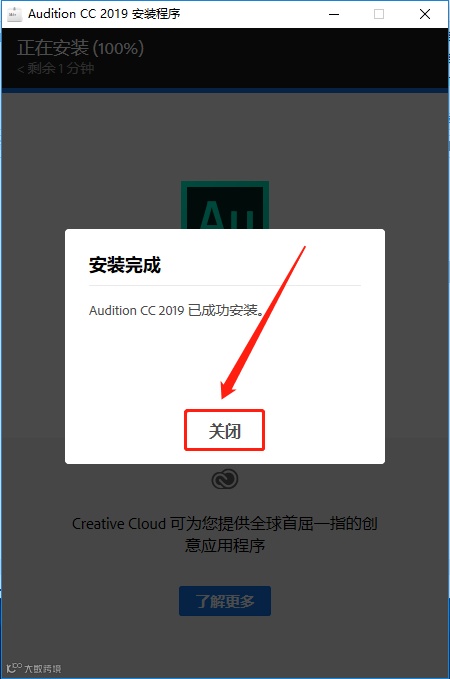This screenshot has width=450, height=679.
Task: Click the 安装完成 dialog heading
Action: coord(125,265)
